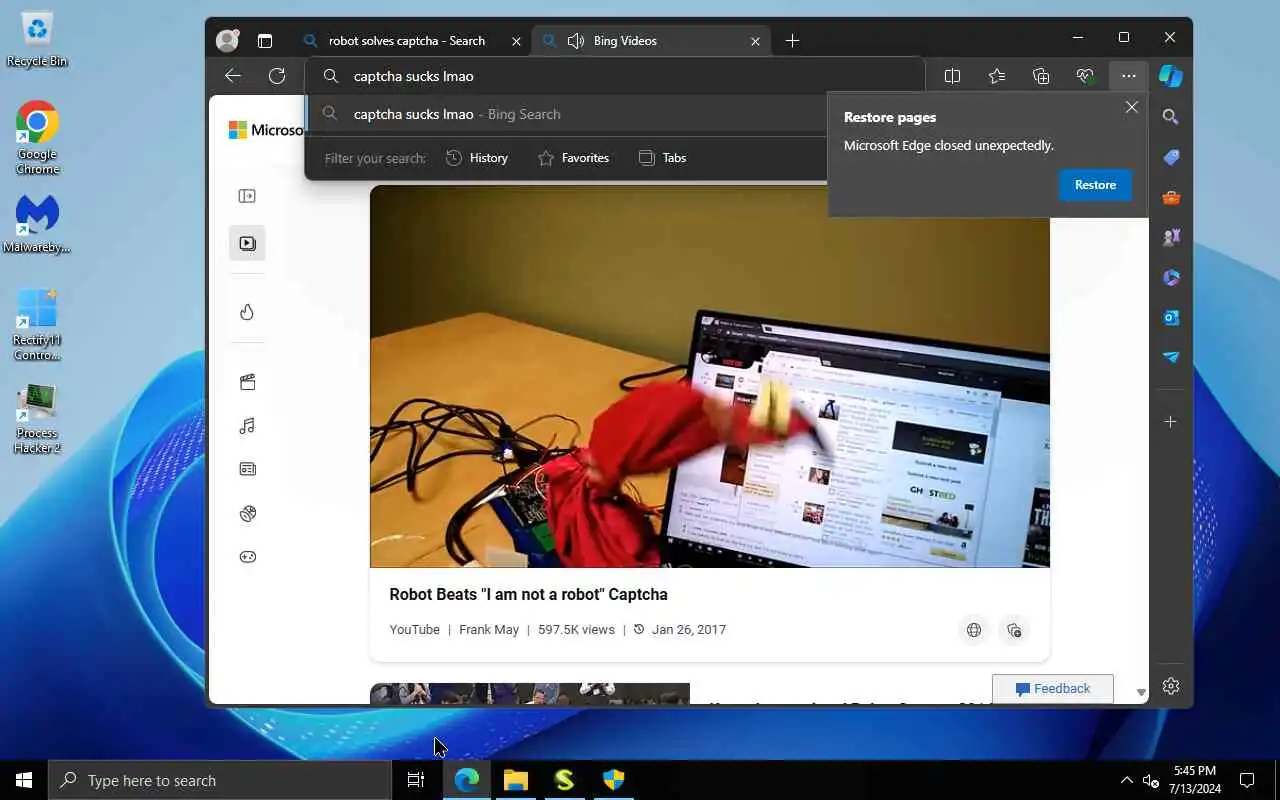Open Browser essentials heart icon
The width and height of the screenshot is (1280, 800).
coord(1085,76)
